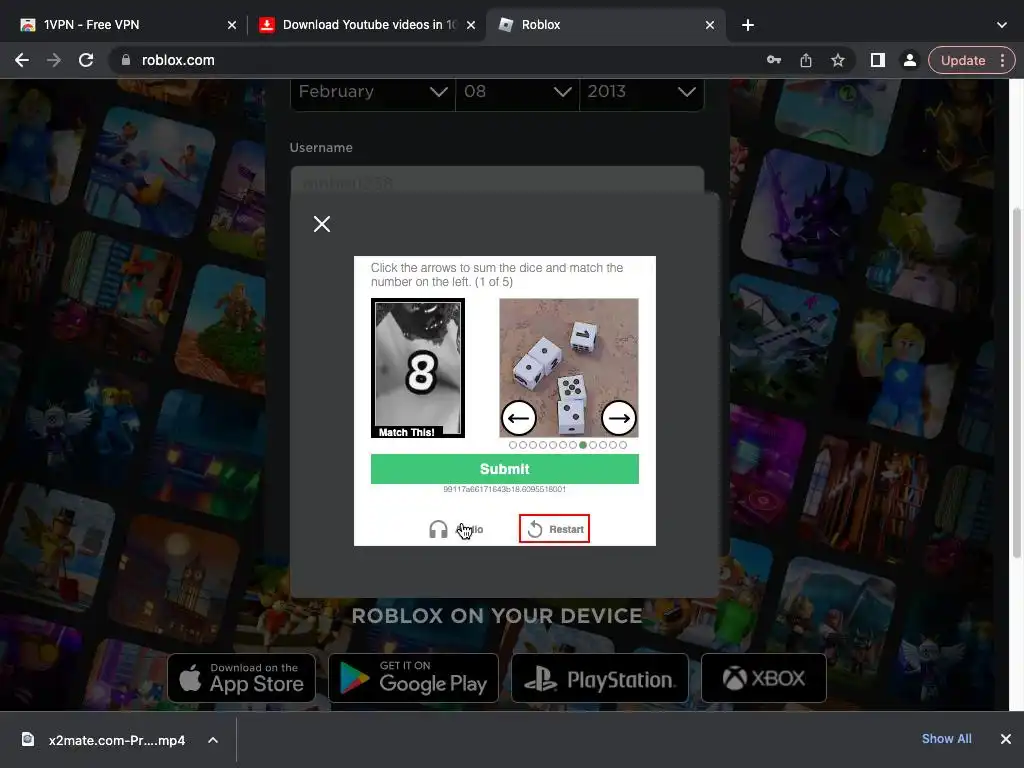Select the first dot under the dice
1024x768 pixels.
513,445
